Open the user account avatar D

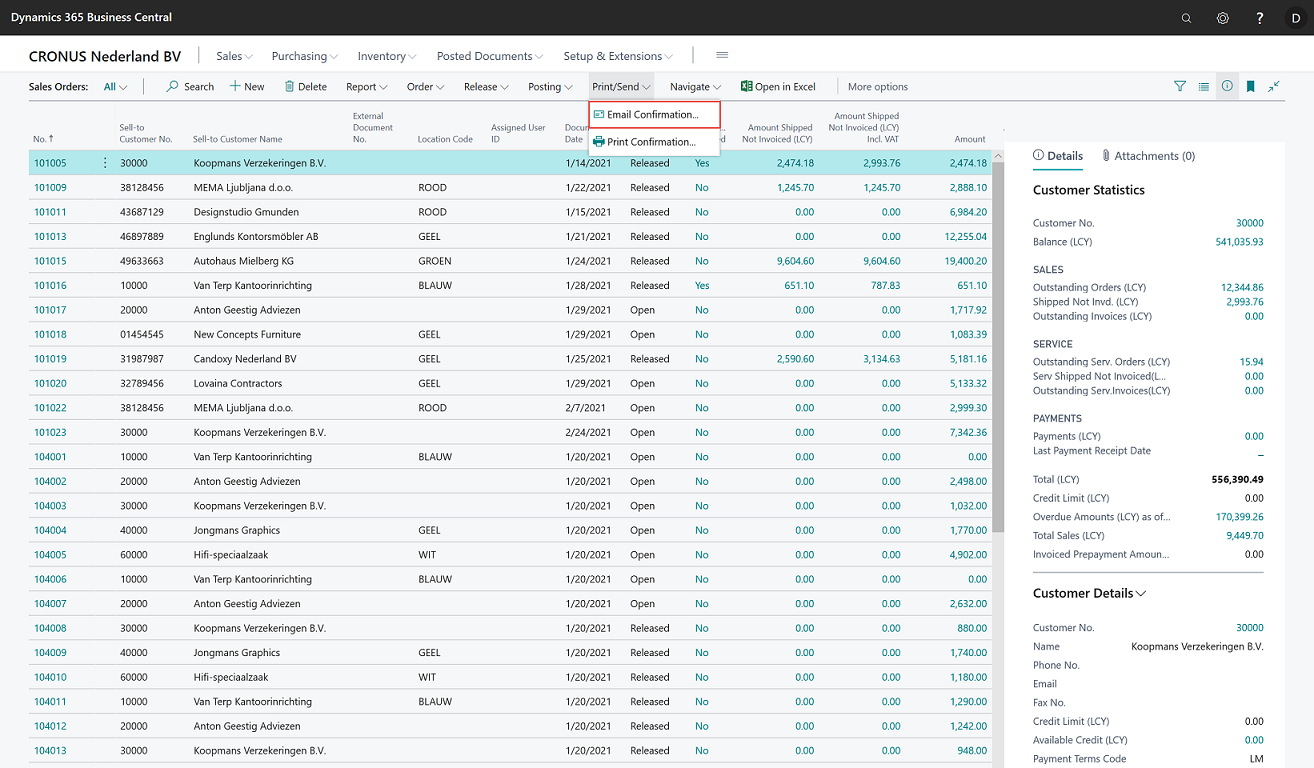click(1296, 18)
